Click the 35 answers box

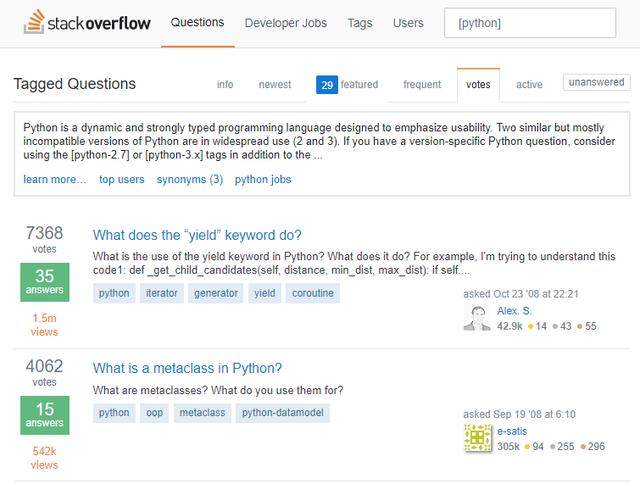click(44, 282)
